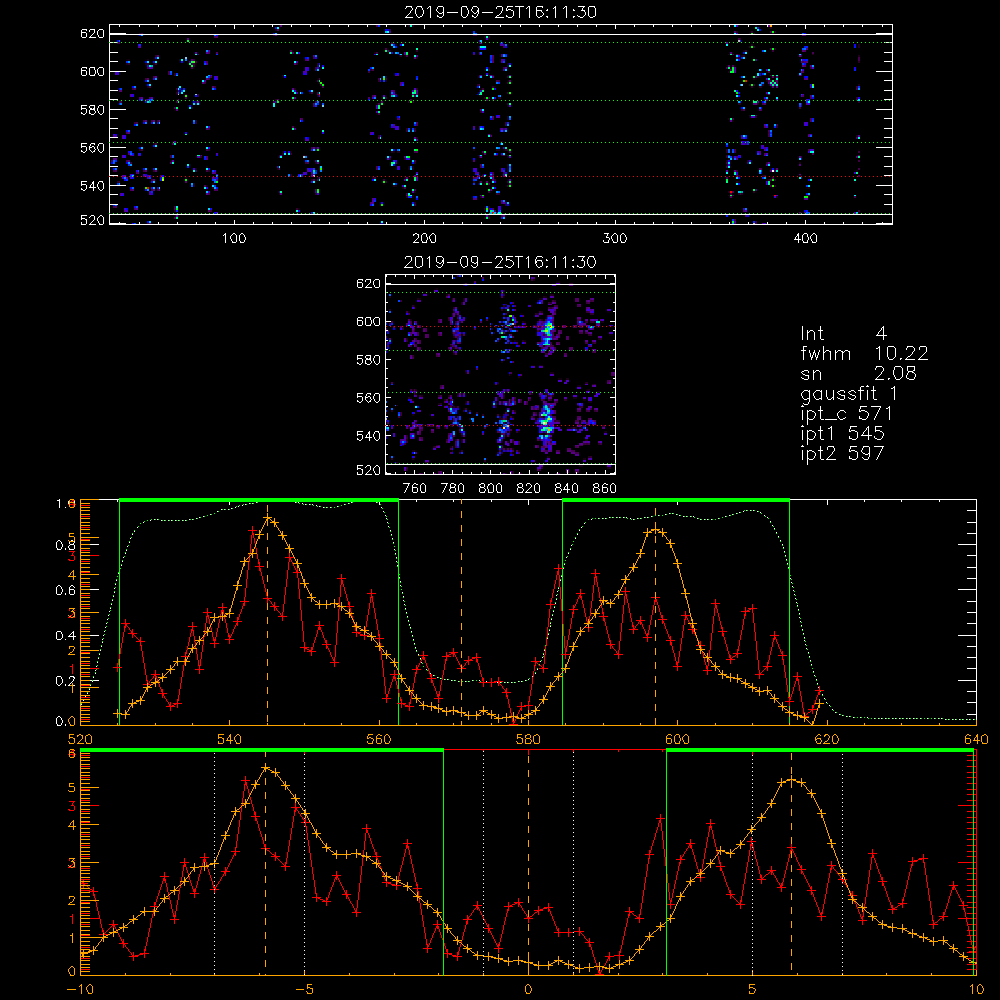Click the 0.6 y-axis label of profile plot
1000x1000 pixels.
click(65, 591)
